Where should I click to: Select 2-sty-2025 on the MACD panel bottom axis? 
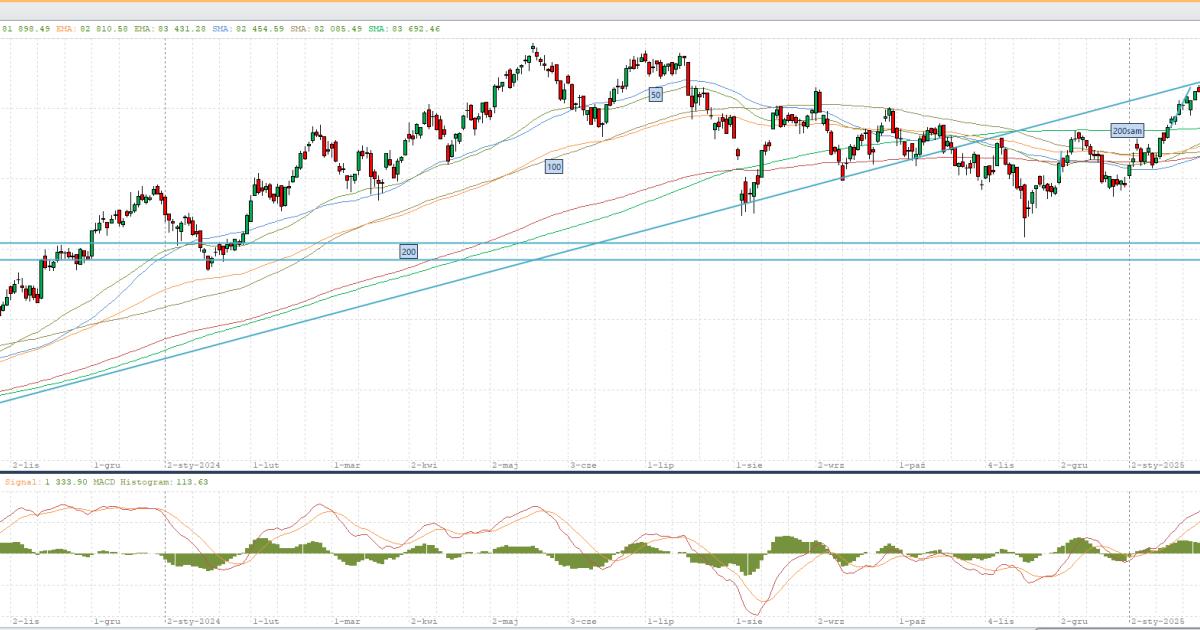[1157, 621]
